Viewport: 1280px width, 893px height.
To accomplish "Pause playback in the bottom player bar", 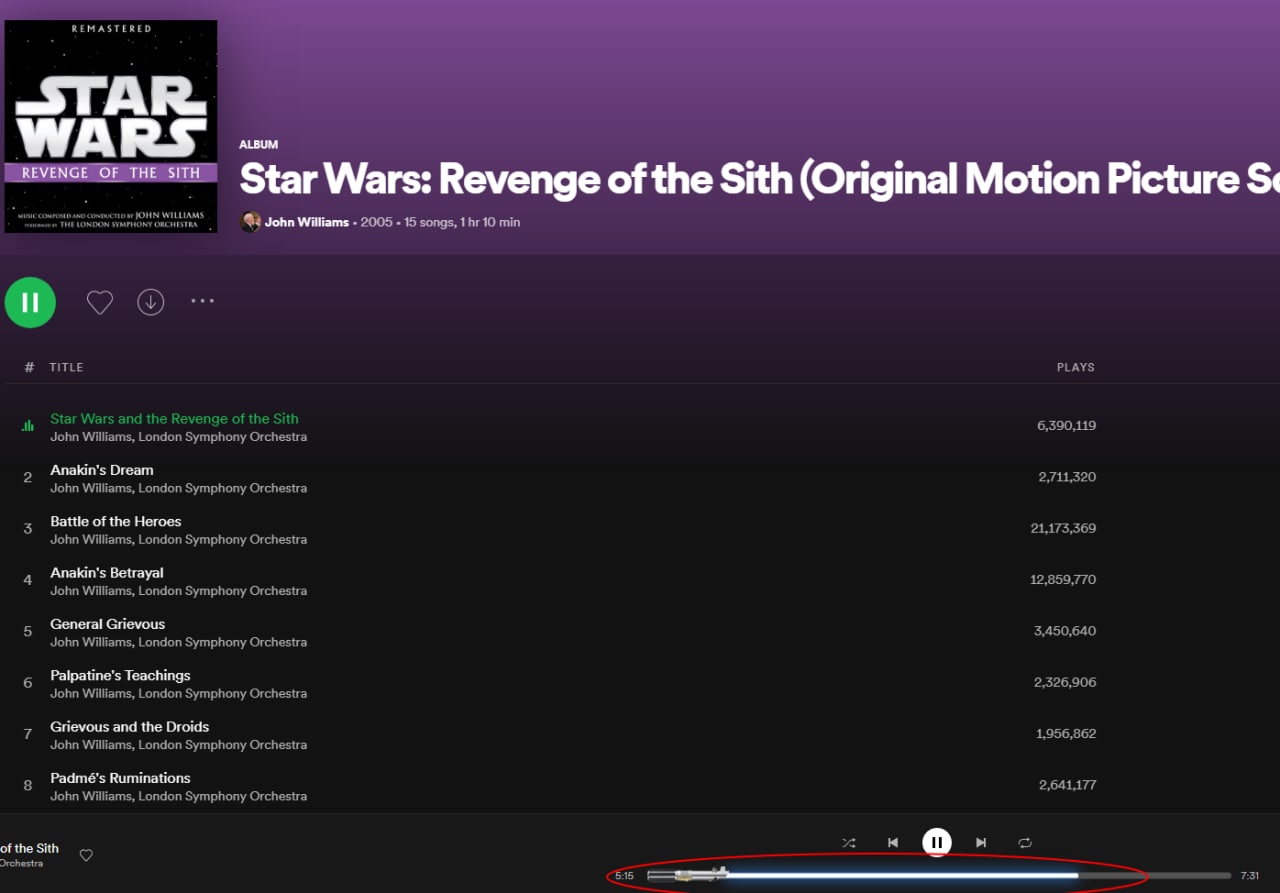I will (937, 843).
